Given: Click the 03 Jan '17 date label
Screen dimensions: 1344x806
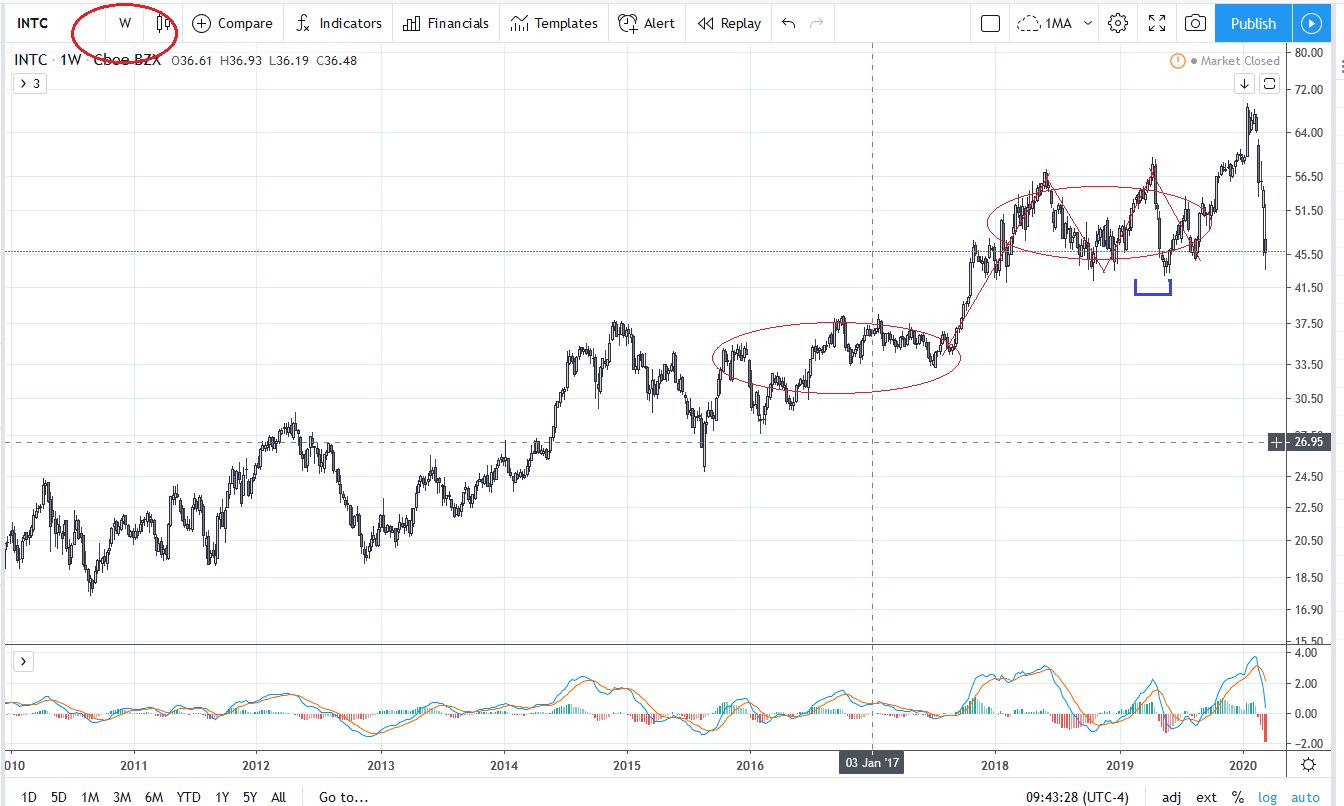Looking at the screenshot, I should (873, 765).
